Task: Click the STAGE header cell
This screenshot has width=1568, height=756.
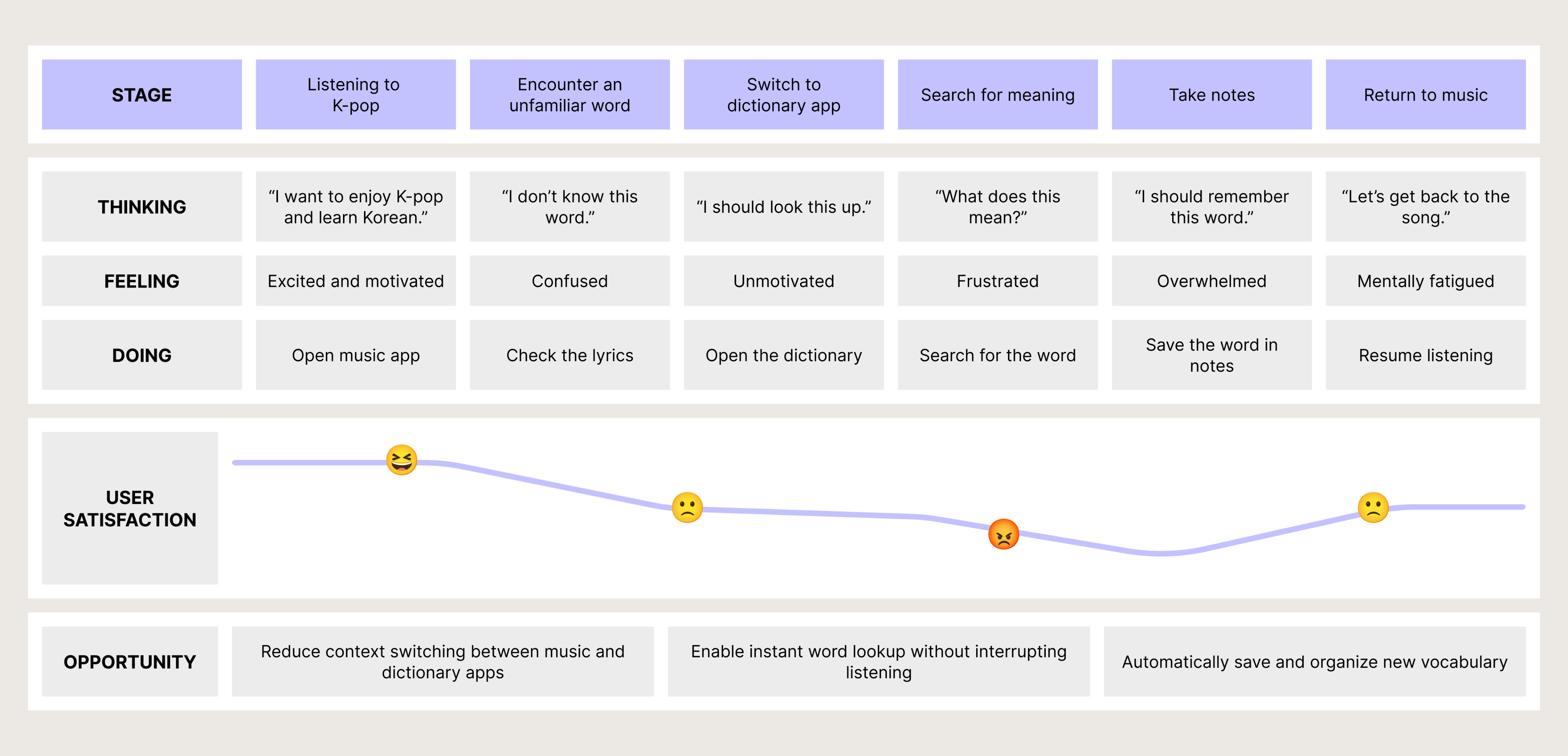Action: (x=142, y=94)
